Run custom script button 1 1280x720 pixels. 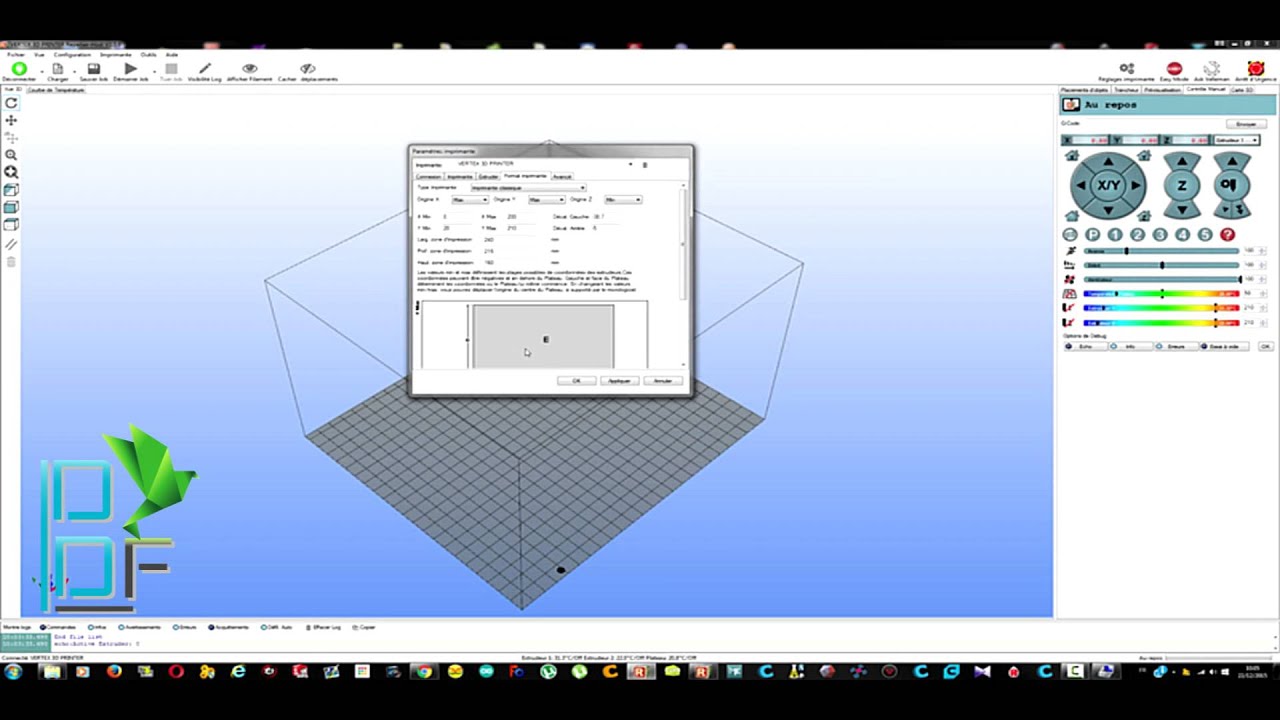(x=1115, y=235)
